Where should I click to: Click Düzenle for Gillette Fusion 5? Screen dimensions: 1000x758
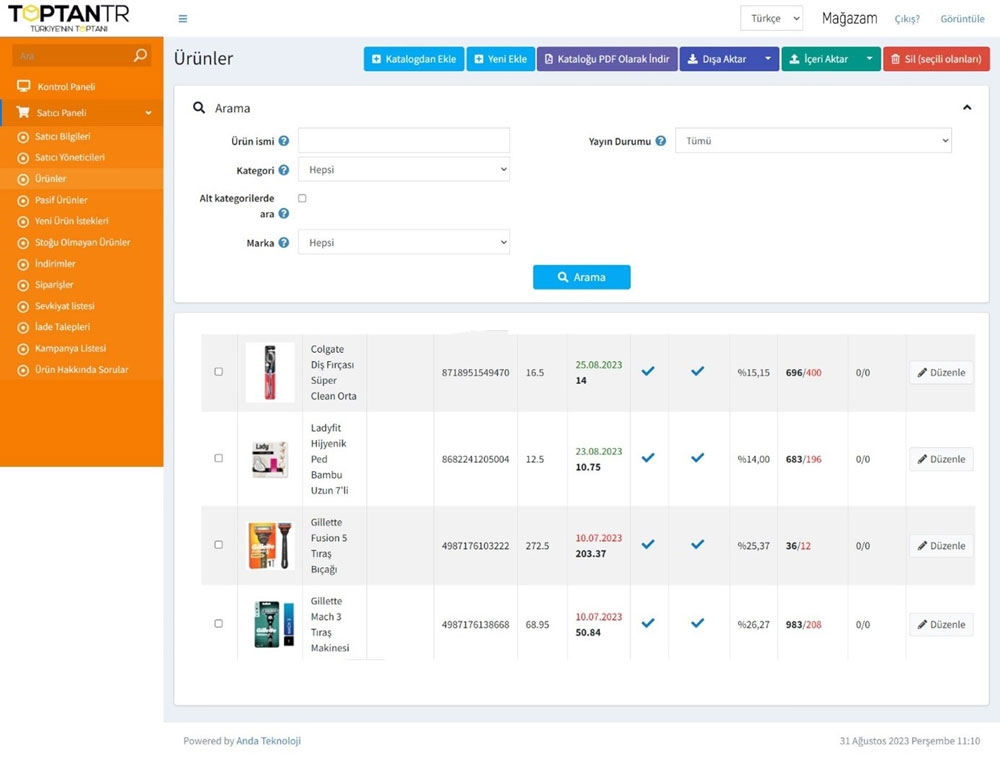[x=941, y=546]
